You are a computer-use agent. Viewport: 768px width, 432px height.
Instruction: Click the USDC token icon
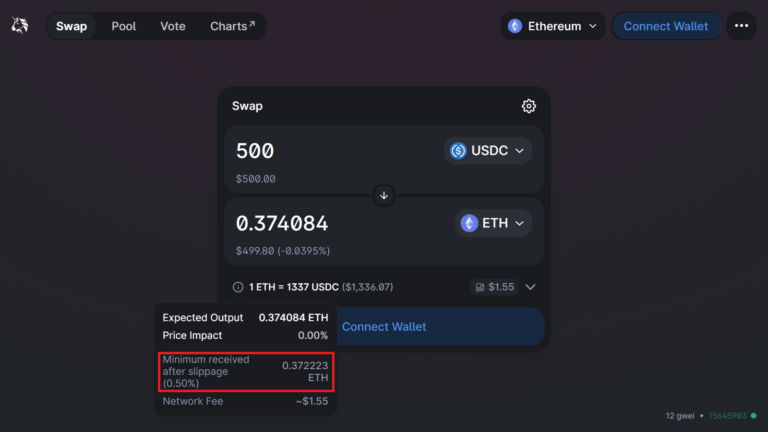458,150
